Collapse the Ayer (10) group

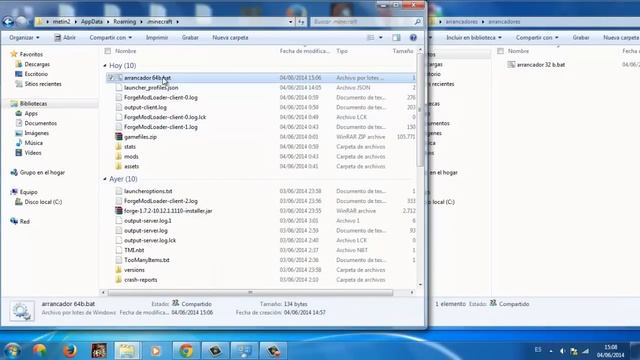tap(105, 179)
